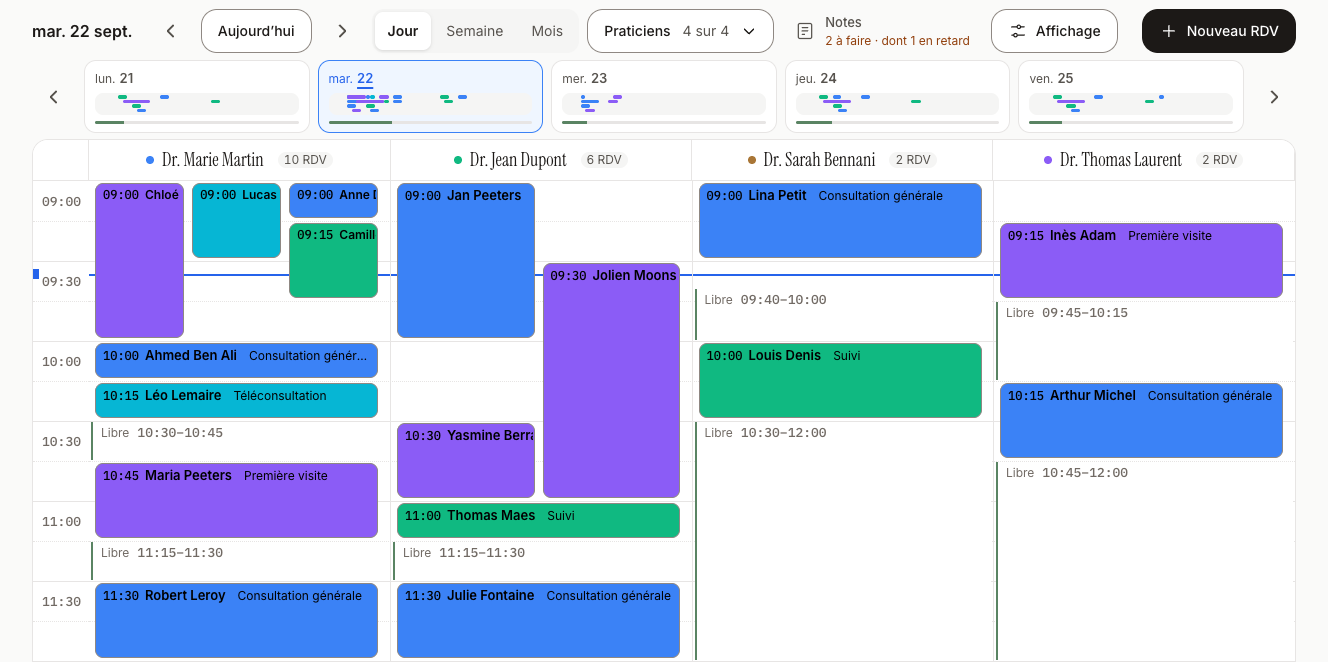Viewport: 1328px width, 662px height.
Task: Switch to Mois view
Action: click(547, 31)
